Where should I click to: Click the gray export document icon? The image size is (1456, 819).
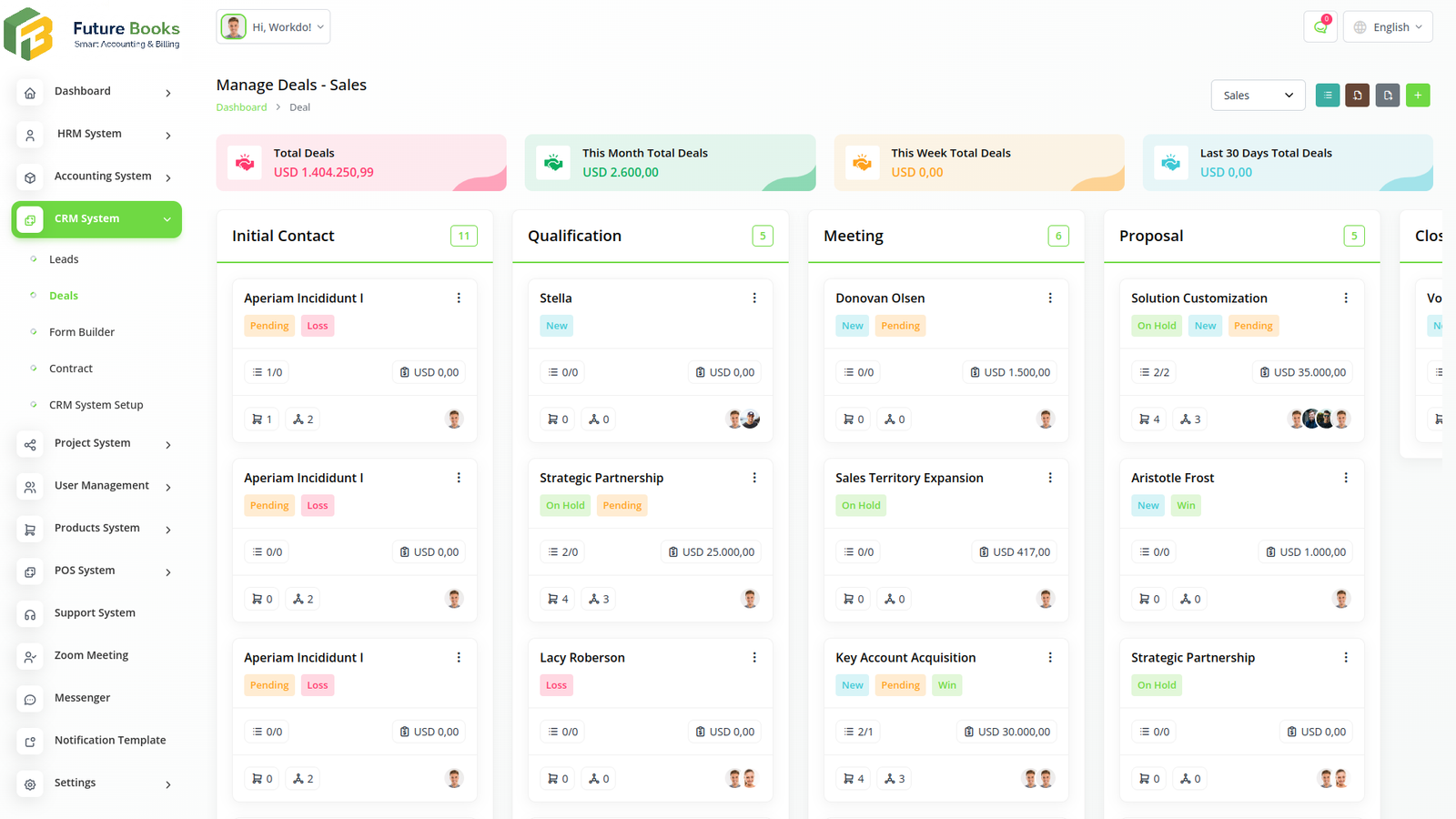[1387, 95]
